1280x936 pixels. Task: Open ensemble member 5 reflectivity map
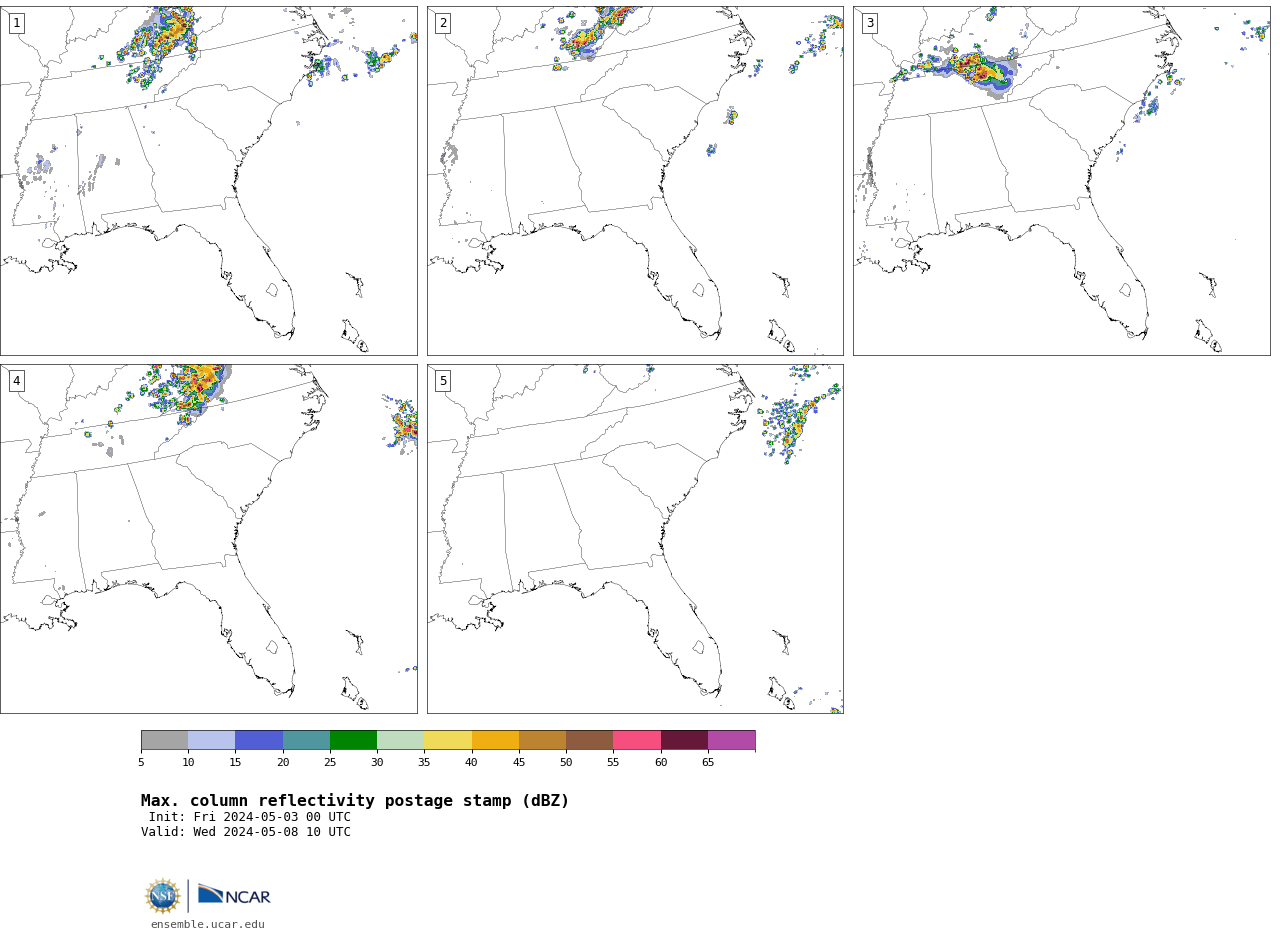click(635, 539)
